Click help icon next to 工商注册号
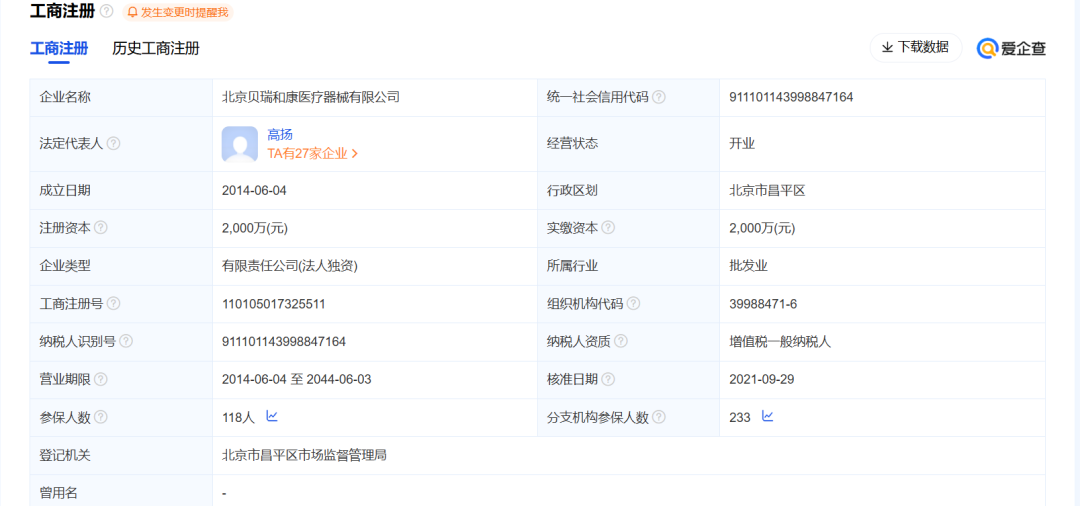 pyautogui.click(x=113, y=304)
